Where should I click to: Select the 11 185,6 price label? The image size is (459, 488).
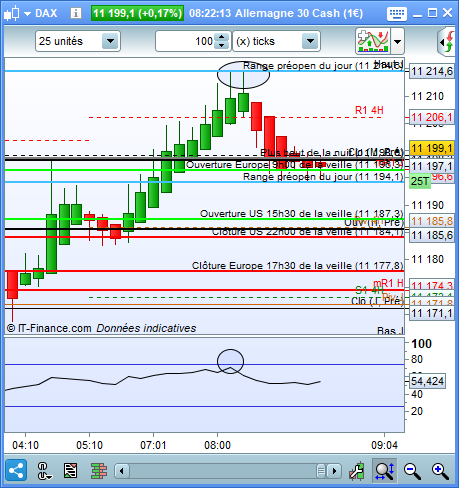(x=432, y=235)
